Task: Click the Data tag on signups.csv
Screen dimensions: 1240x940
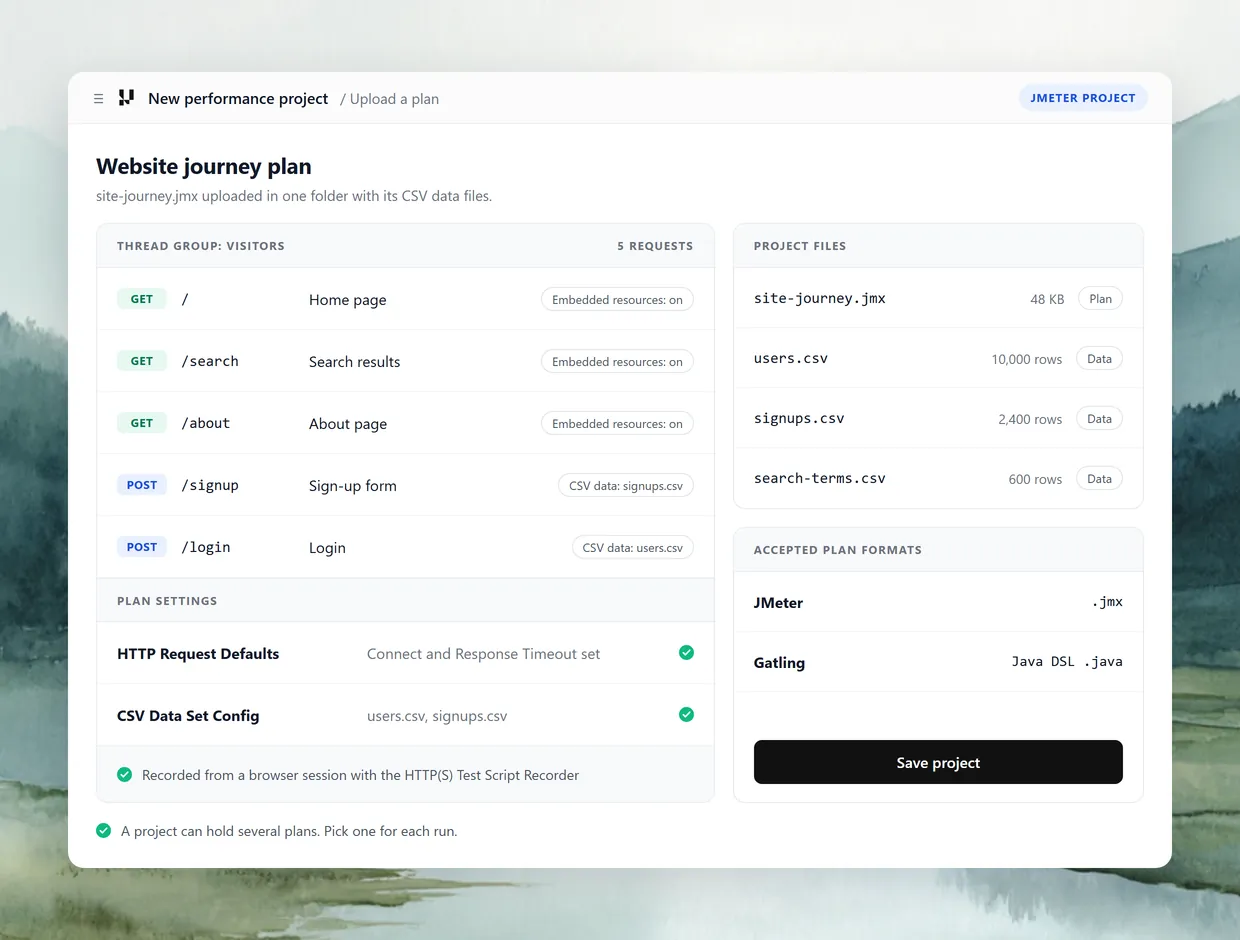Action: pyautogui.click(x=1099, y=419)
